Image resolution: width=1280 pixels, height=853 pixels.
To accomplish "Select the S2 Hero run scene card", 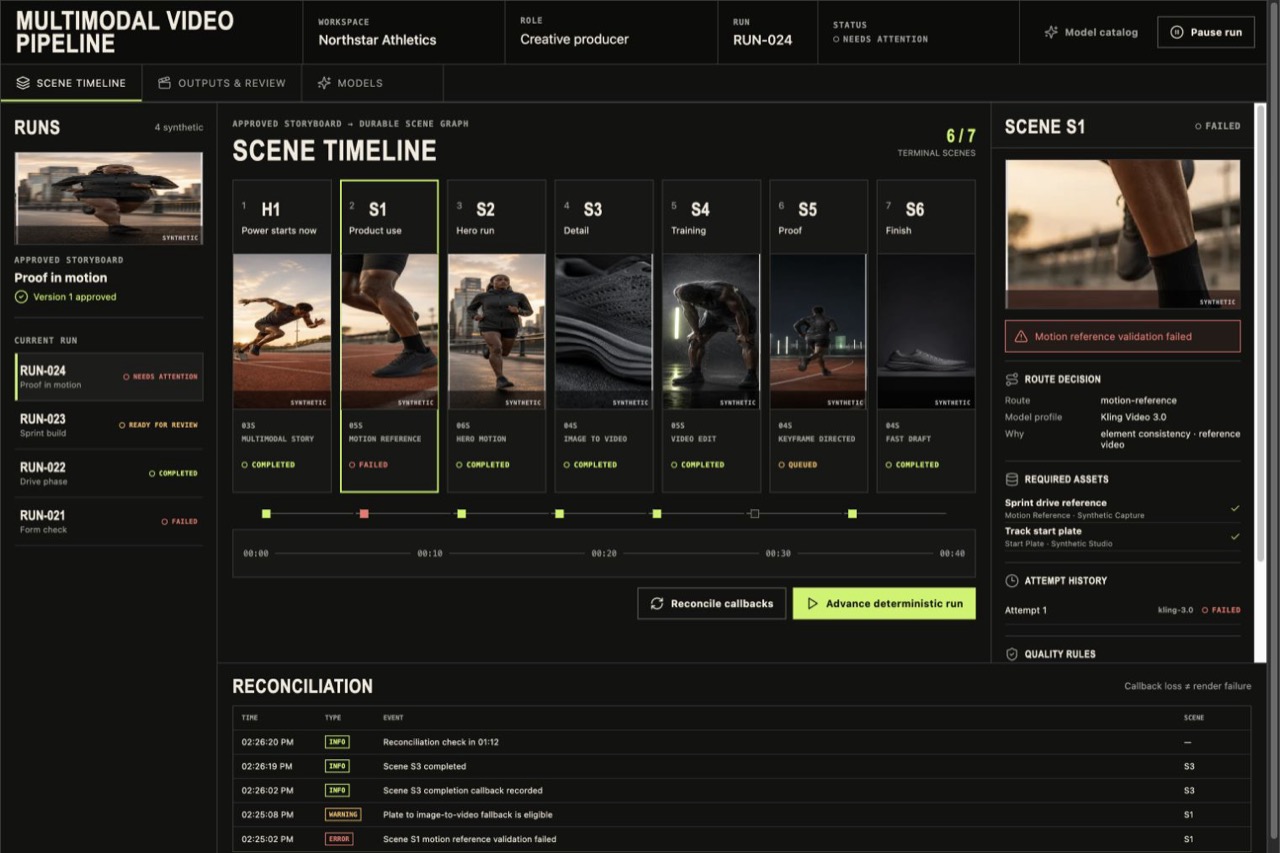I will coord(497,336).
